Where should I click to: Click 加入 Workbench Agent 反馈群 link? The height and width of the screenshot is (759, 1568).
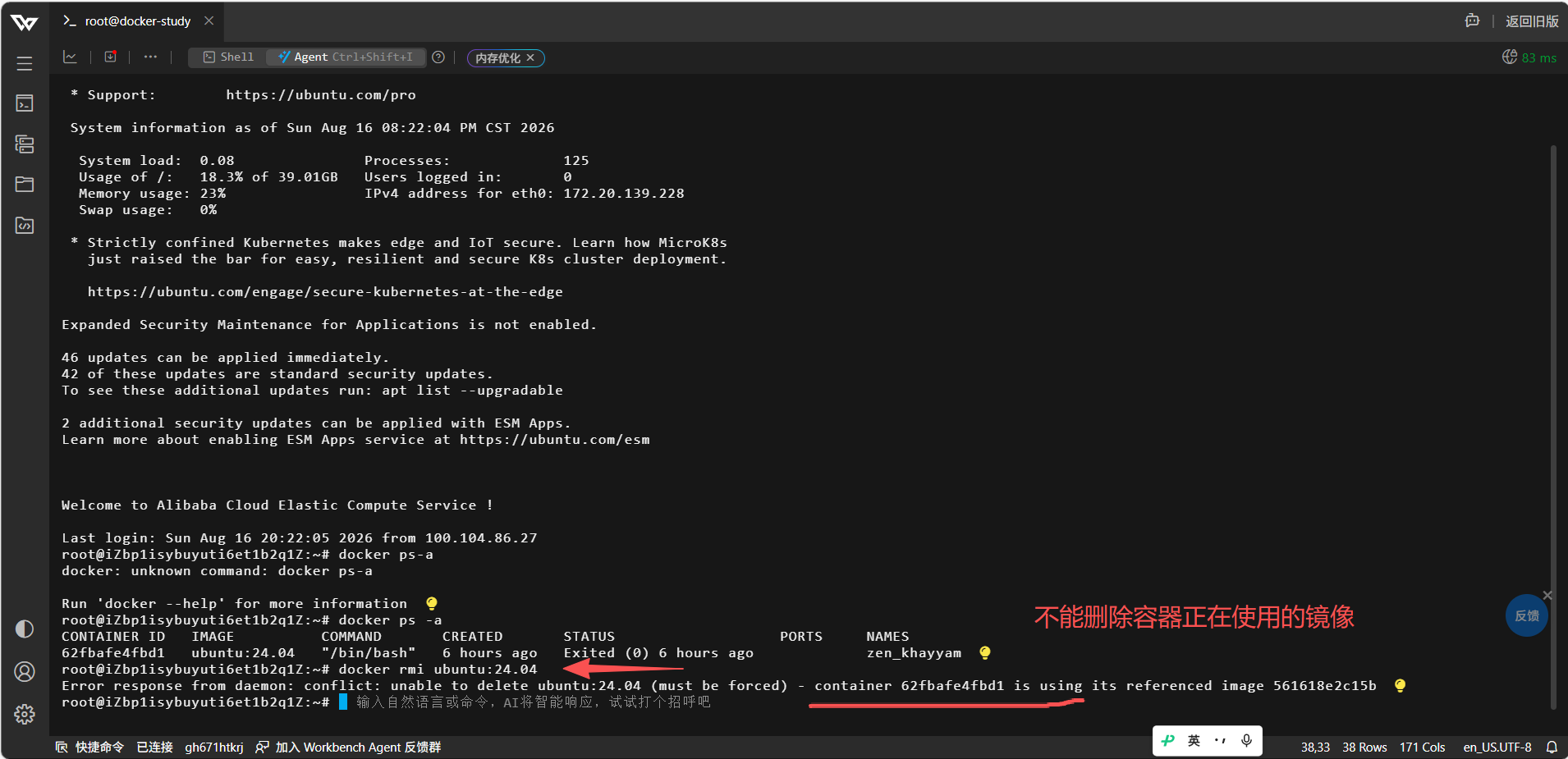pyautogui.click(x=349, y=747)
